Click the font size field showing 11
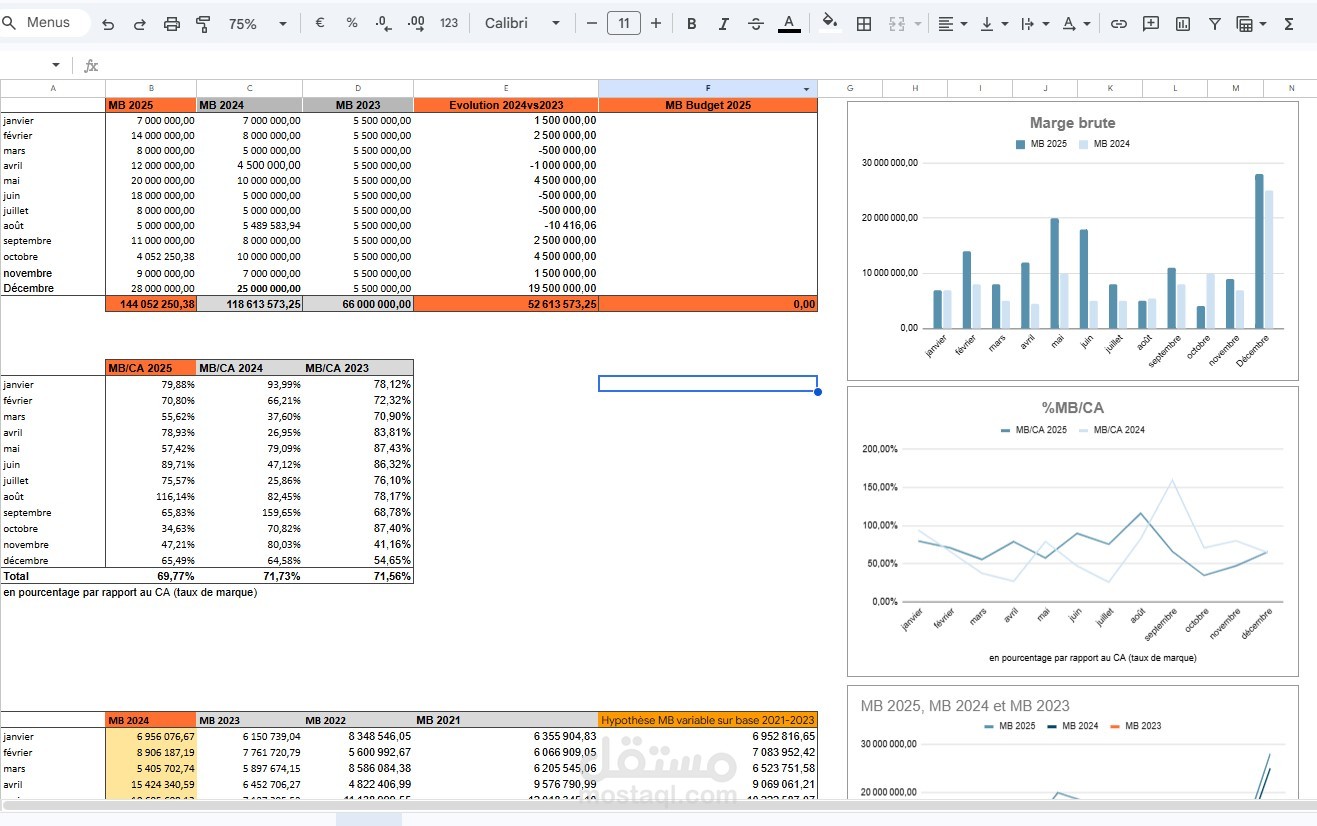Screen dimensions: 1317x826 pyautogui.click(x=624, y=23)
